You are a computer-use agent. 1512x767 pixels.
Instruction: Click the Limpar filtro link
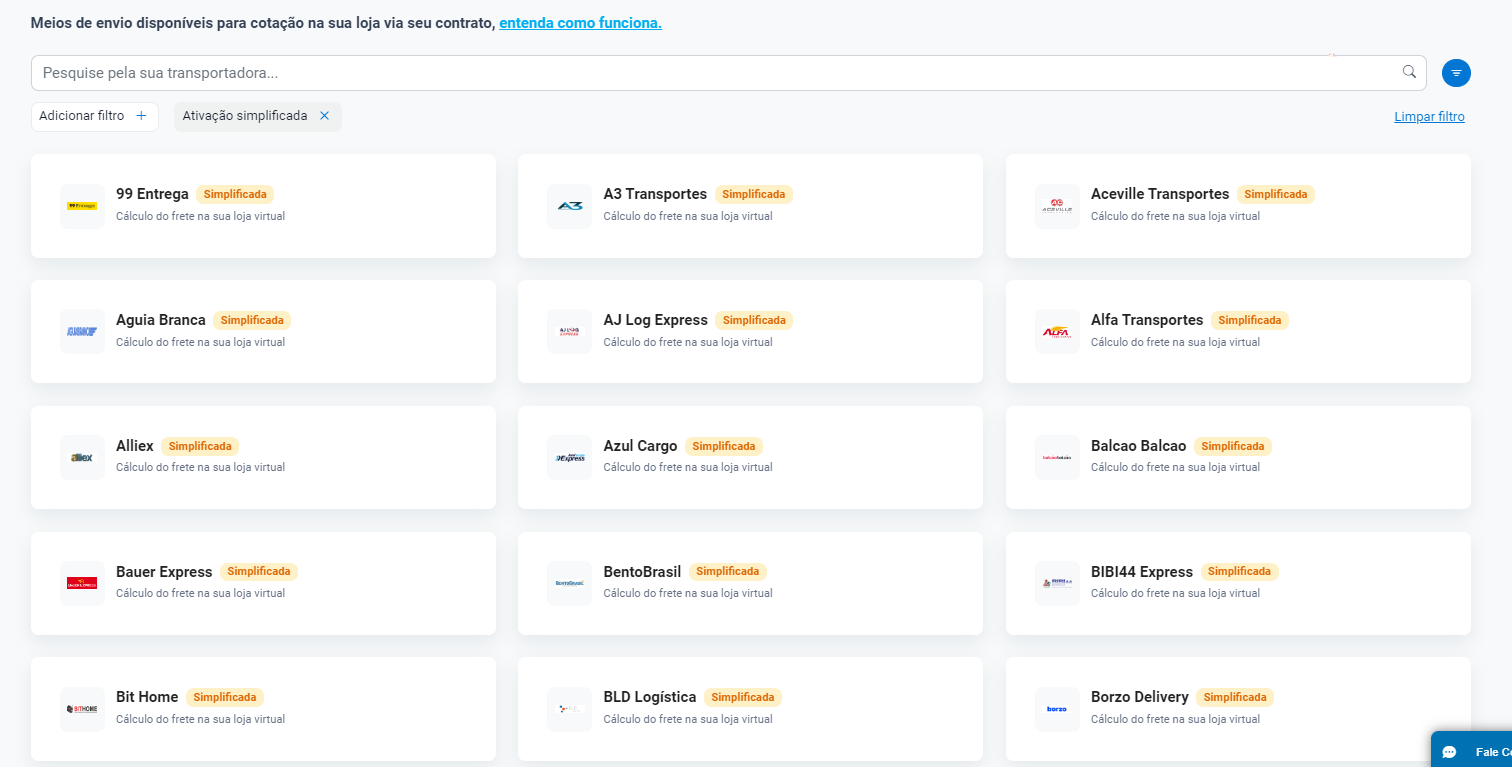(x=1429, y=117)
